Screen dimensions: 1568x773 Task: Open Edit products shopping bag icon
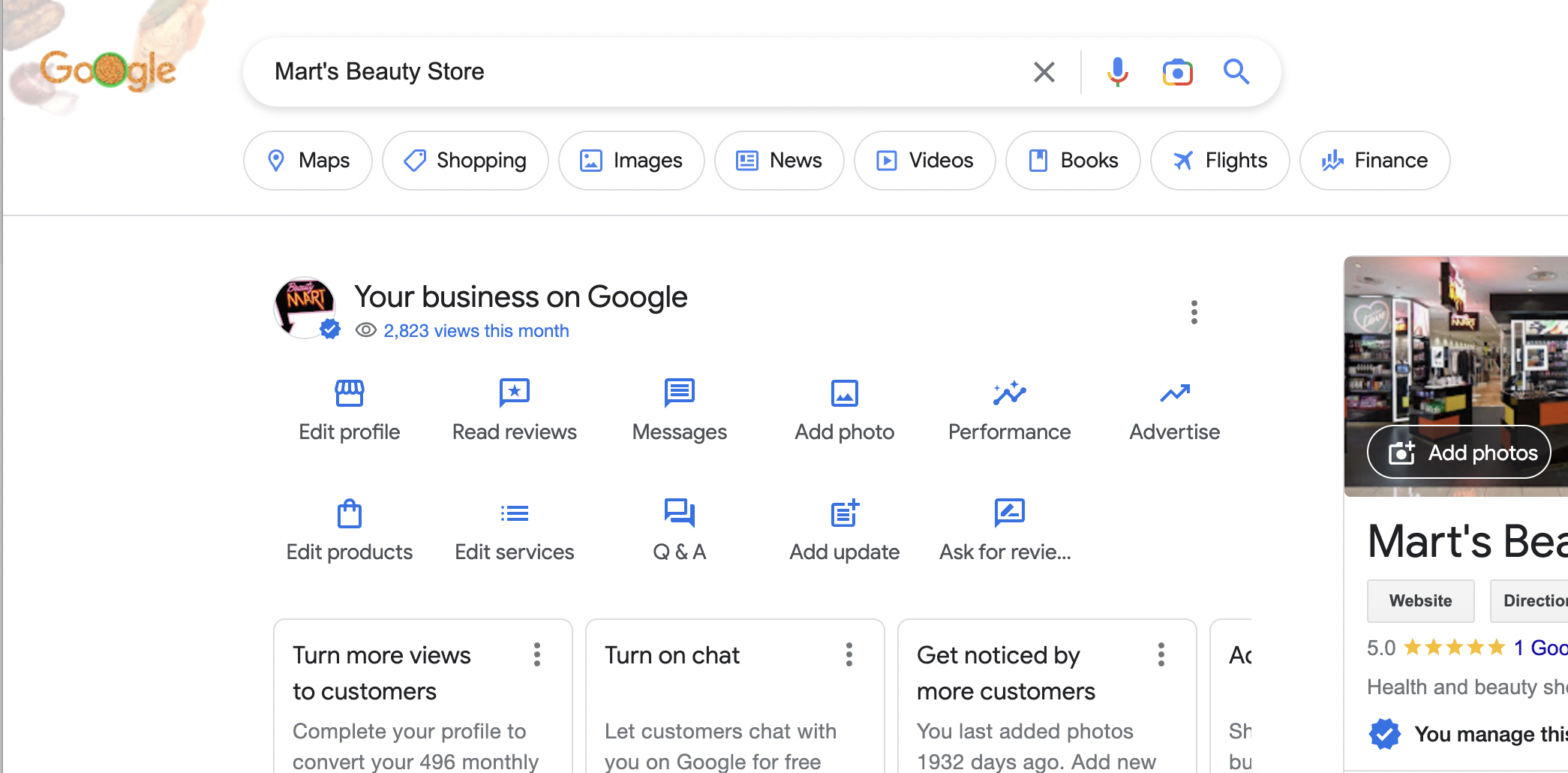coord(349,514)
